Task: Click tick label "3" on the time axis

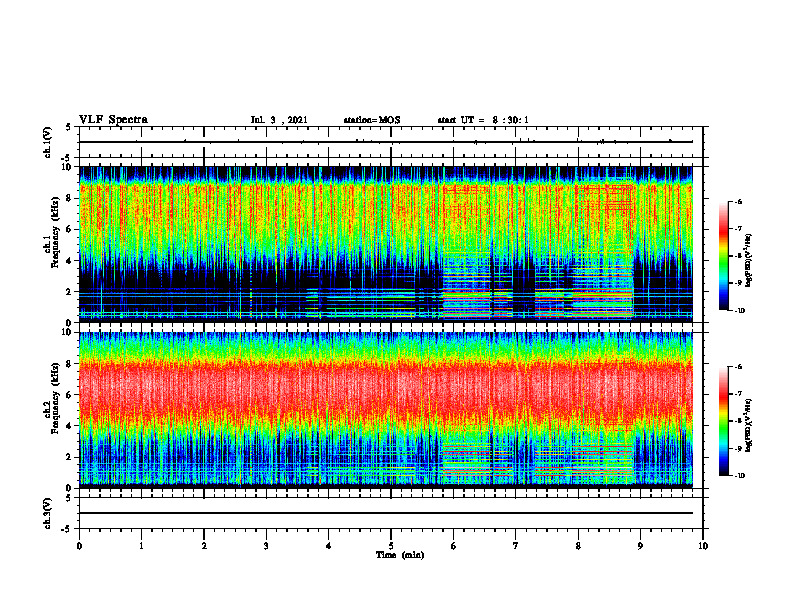Action: pyautogui.click(x=266, y=546)
